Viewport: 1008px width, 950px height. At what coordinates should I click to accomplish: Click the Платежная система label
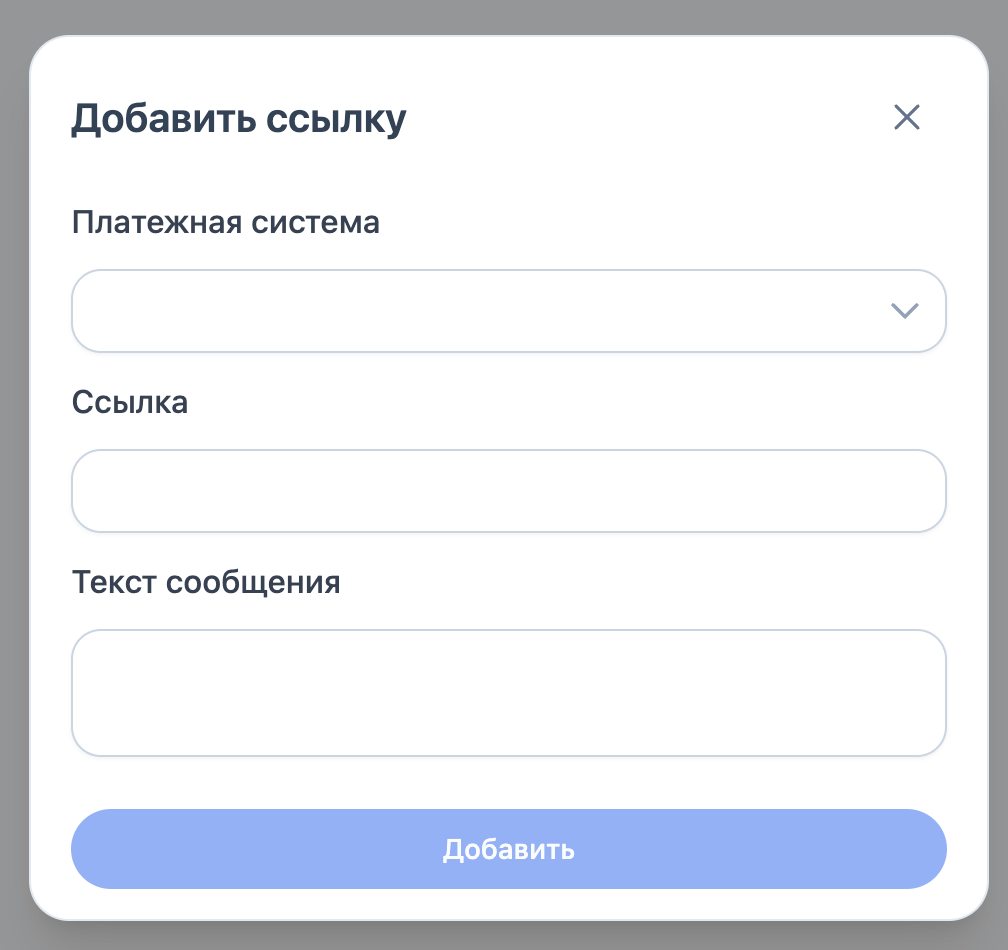point(225,222)
